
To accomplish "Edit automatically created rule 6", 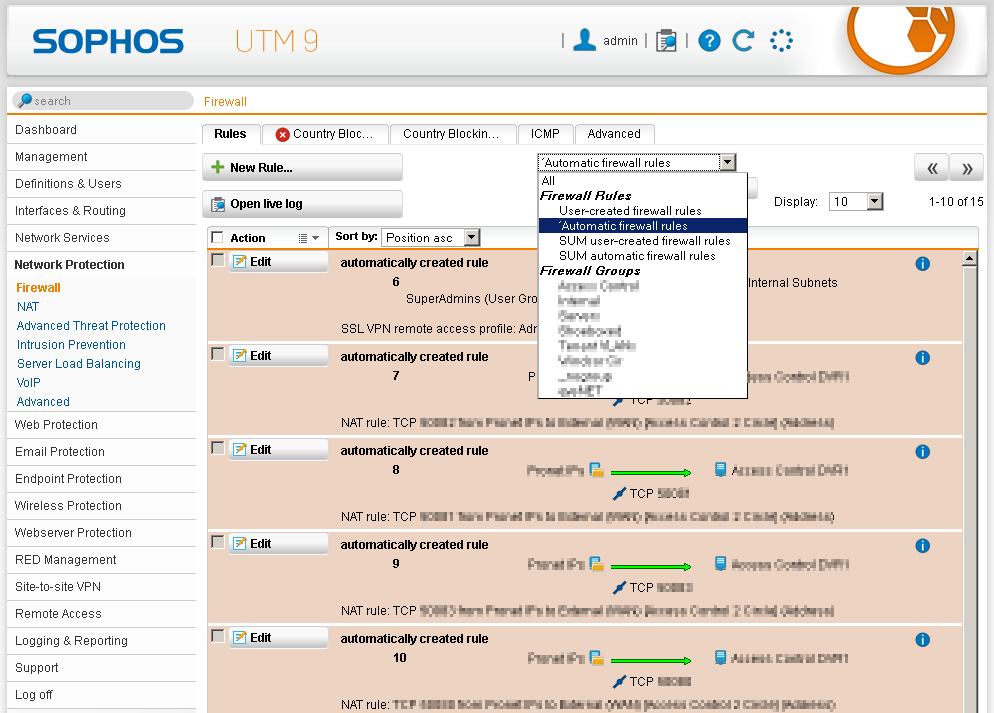I will click(278, 262).
